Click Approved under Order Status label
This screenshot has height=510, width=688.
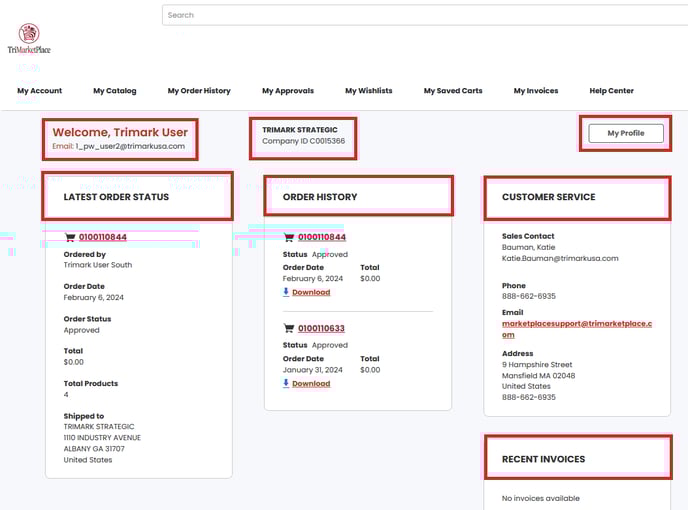pyautogui.click(x=82, y=330)
